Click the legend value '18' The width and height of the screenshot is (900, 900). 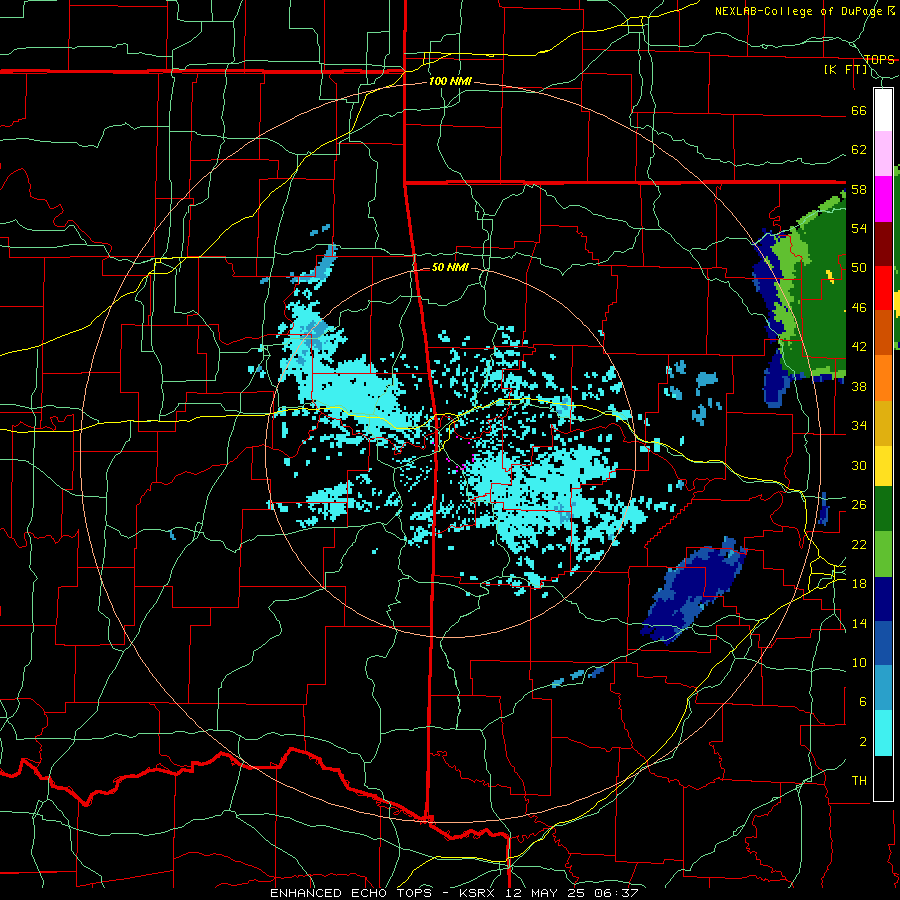click(x=859, y=584)
